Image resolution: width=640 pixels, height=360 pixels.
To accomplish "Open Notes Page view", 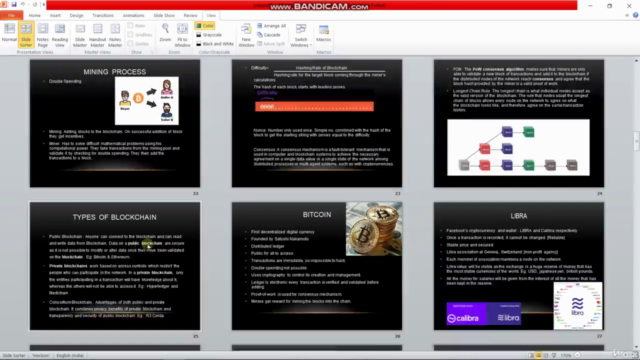I will coord(42,35).
